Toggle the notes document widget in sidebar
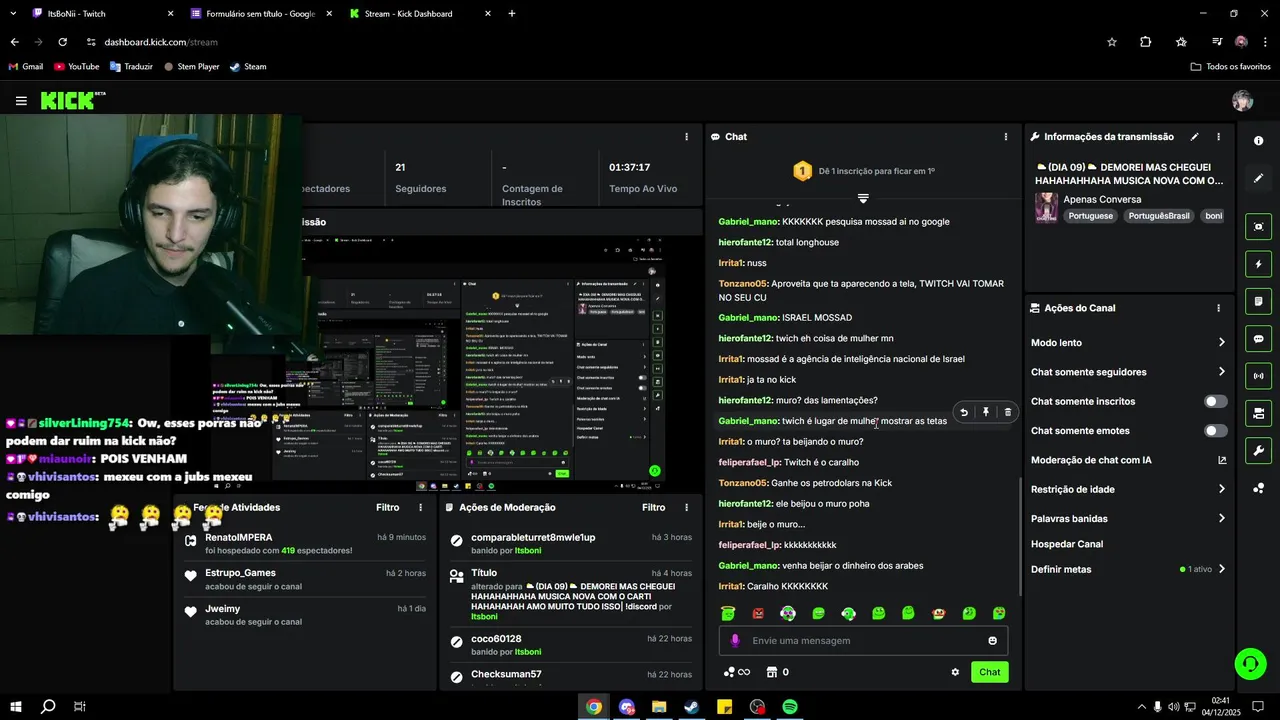 [1258, 301]
